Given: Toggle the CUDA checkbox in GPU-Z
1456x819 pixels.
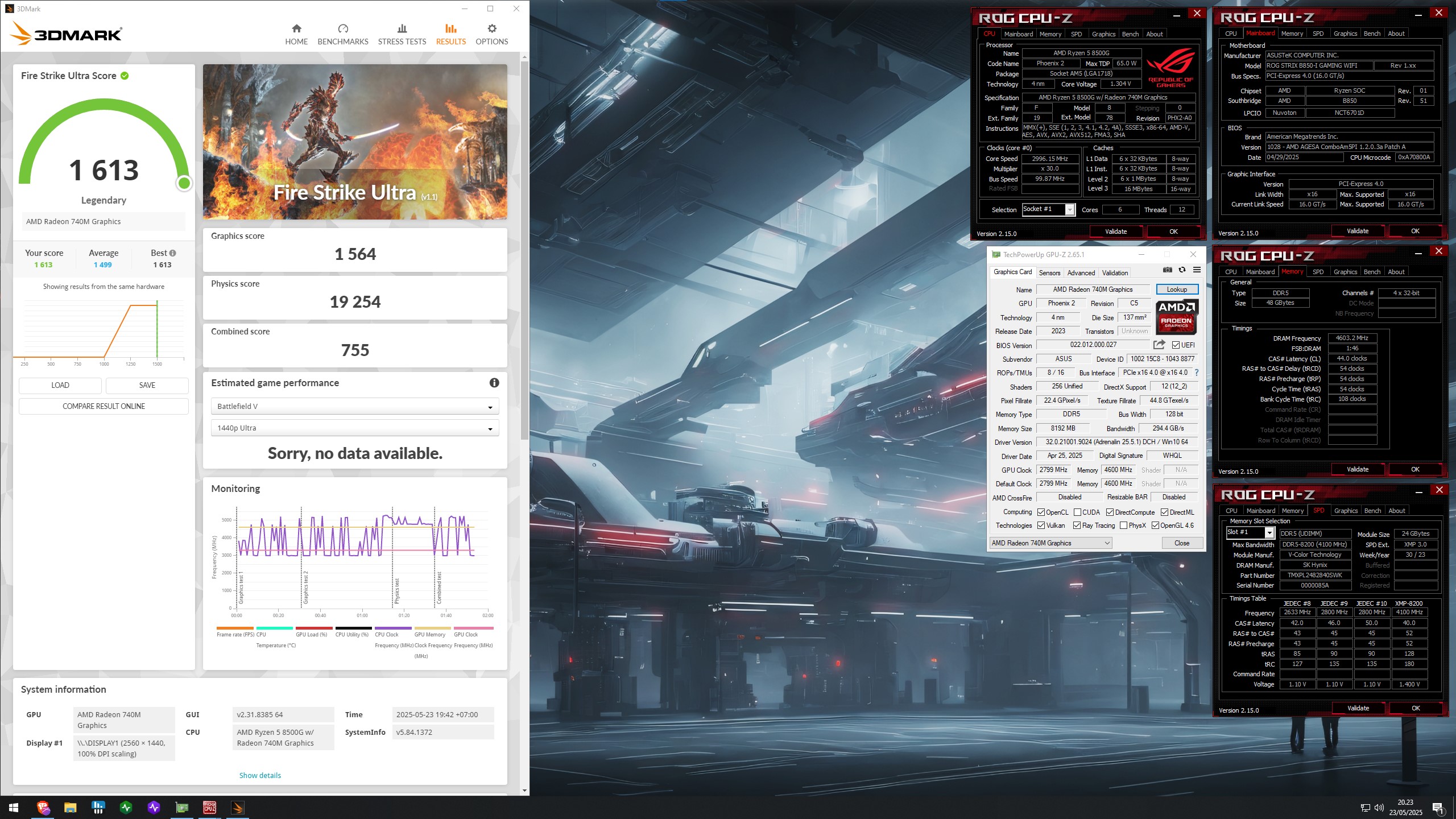Looking at the screenshot, I should coord(1077,512).
